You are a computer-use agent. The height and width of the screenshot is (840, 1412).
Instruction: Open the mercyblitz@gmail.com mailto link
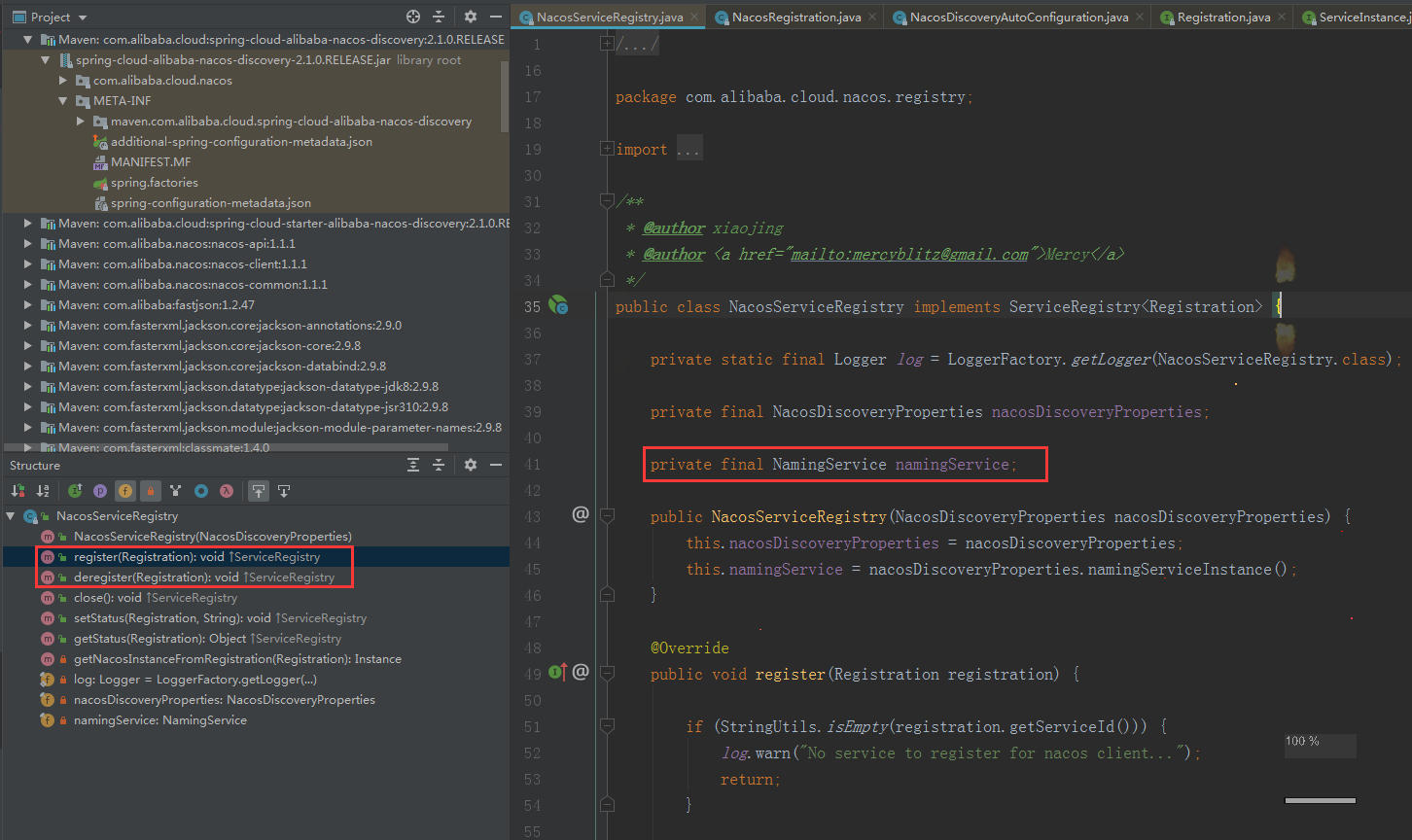908,254
